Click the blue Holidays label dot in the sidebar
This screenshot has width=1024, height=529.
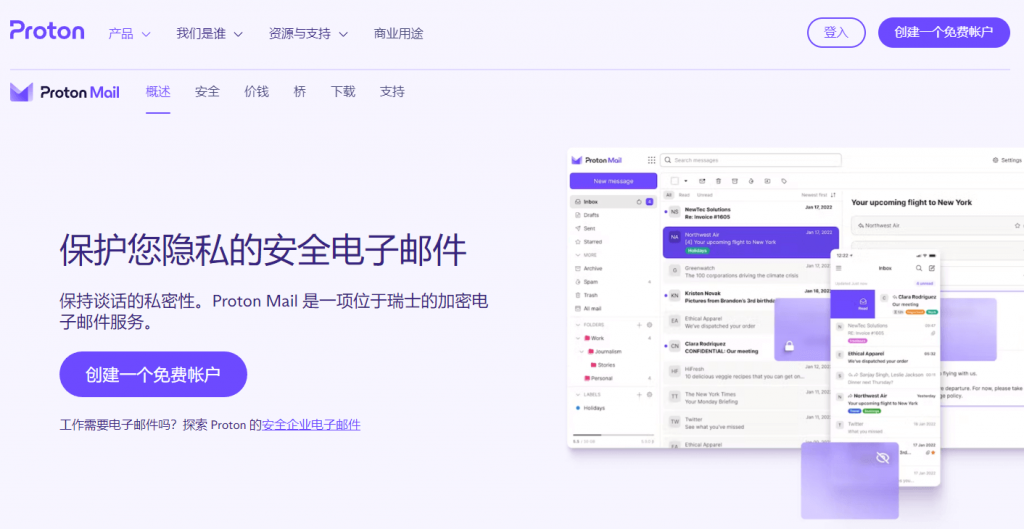578,408
